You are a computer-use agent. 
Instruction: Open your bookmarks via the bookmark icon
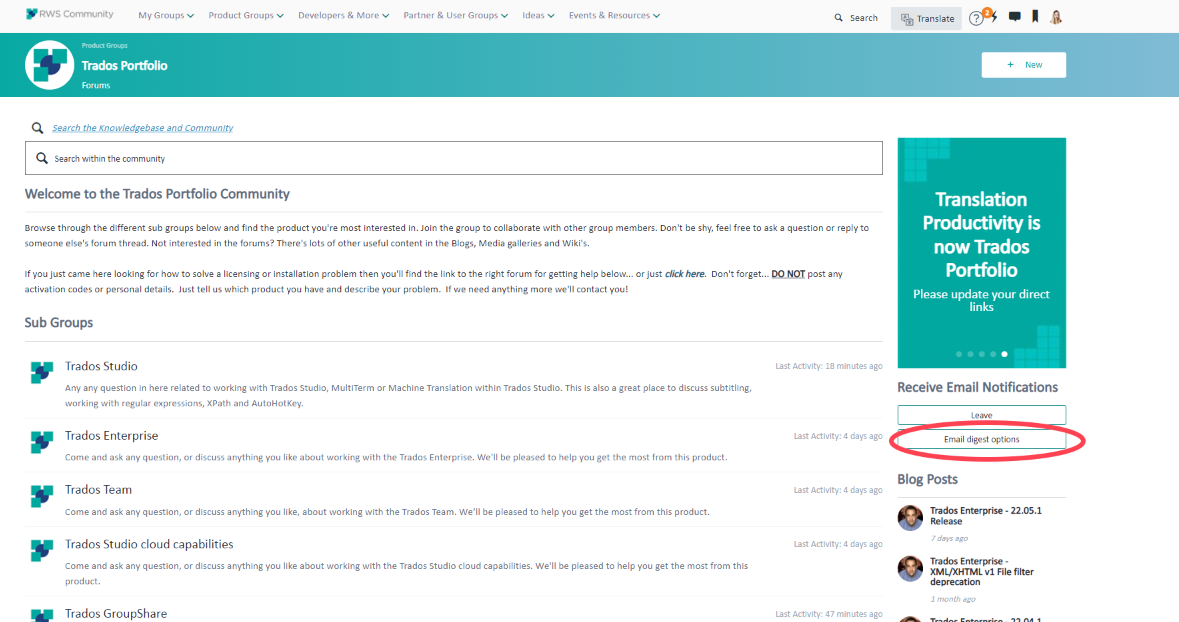tap(1034, 17)
